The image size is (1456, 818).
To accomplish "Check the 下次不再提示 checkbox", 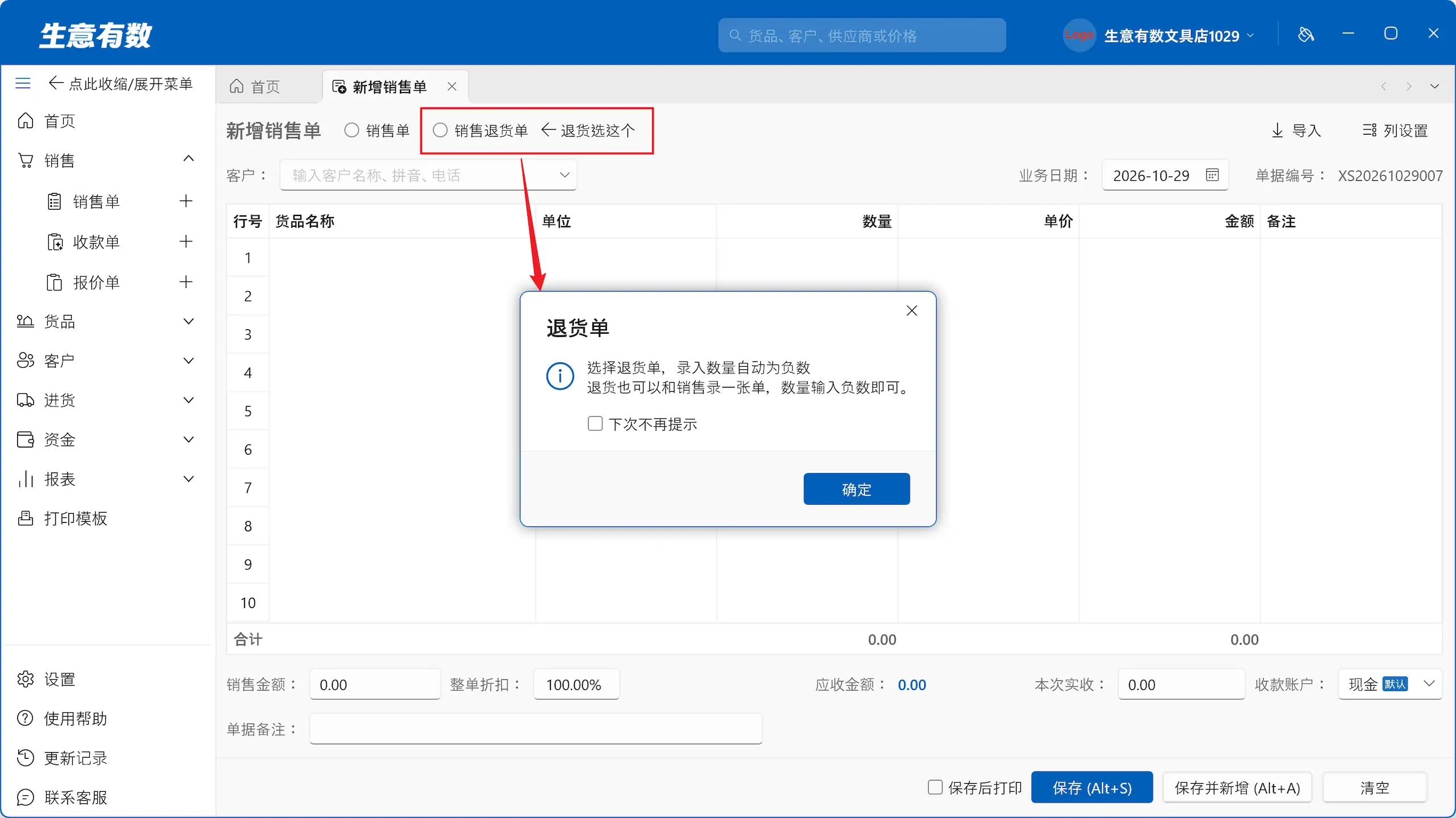I will coord(595,423).
